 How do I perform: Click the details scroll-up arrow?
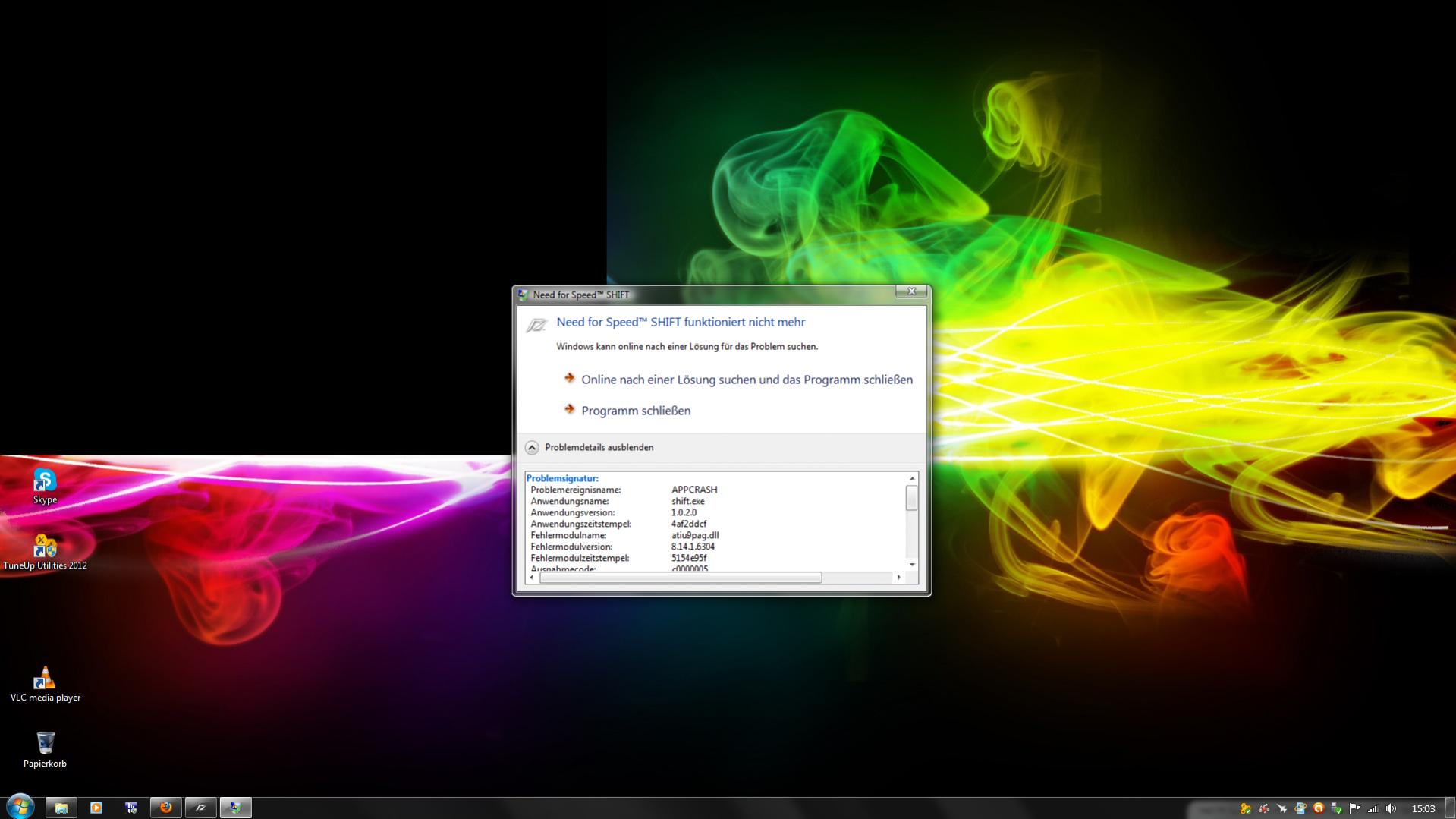point(912,478)
